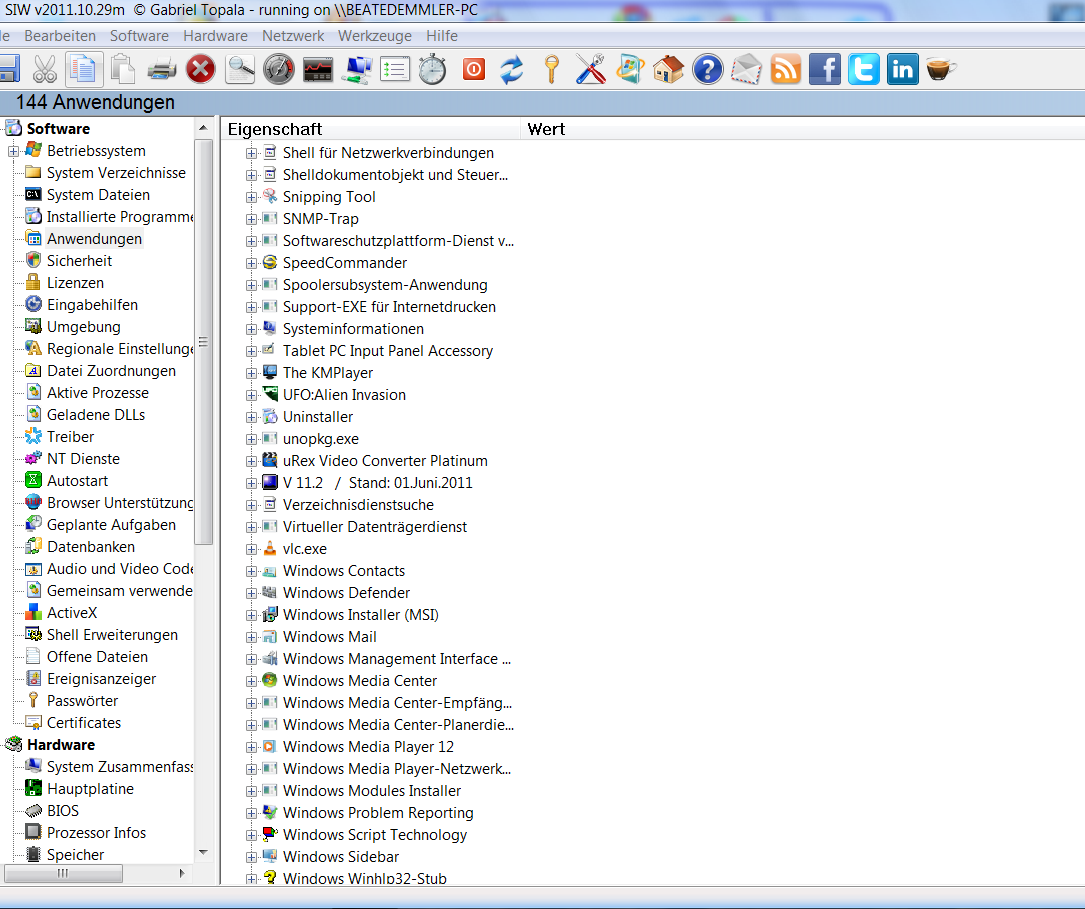Click sidebar scrollbar down arrow

[x=203, y=852]
